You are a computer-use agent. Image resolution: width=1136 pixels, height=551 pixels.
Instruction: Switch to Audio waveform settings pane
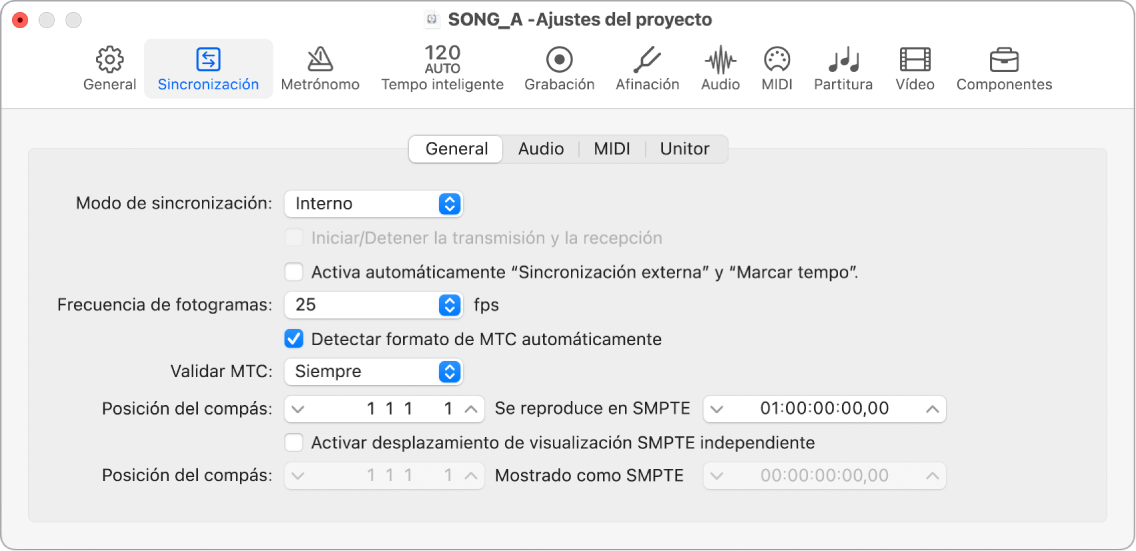click(x=720, y=68)
